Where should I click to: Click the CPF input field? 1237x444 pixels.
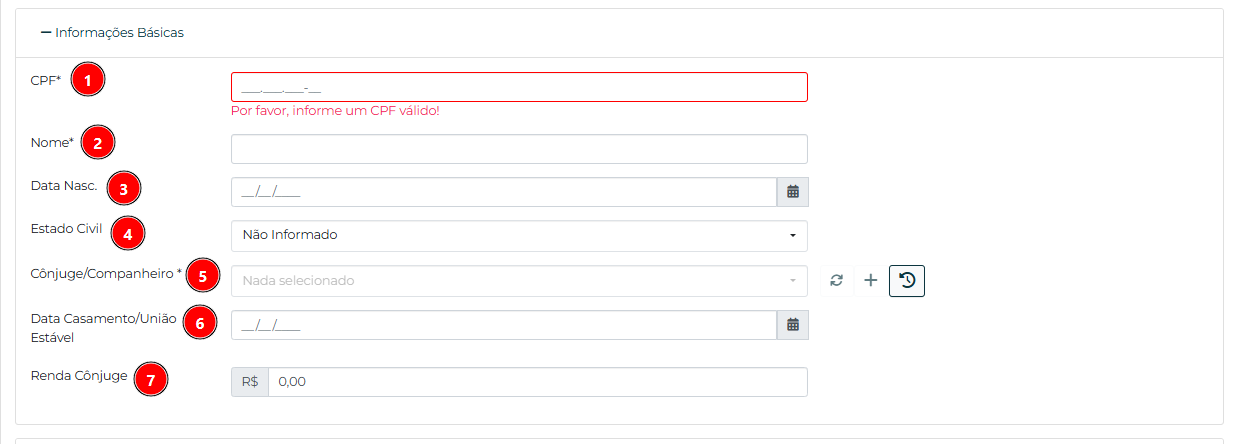click(518, 87)
